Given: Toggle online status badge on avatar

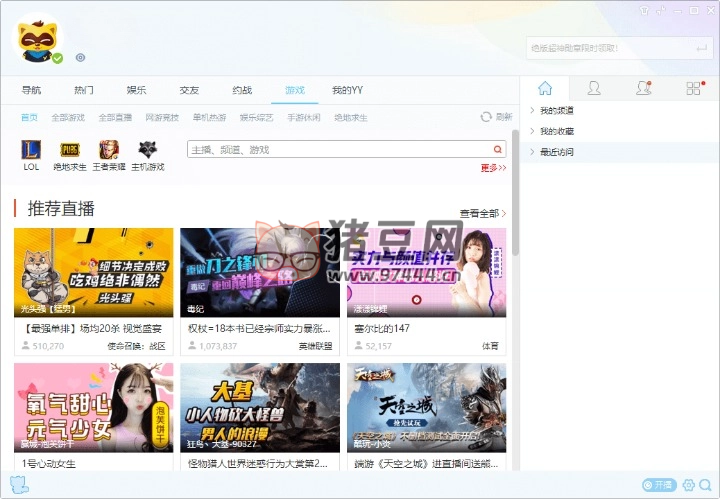Looking at the screenshot, I should click(58, 58).
